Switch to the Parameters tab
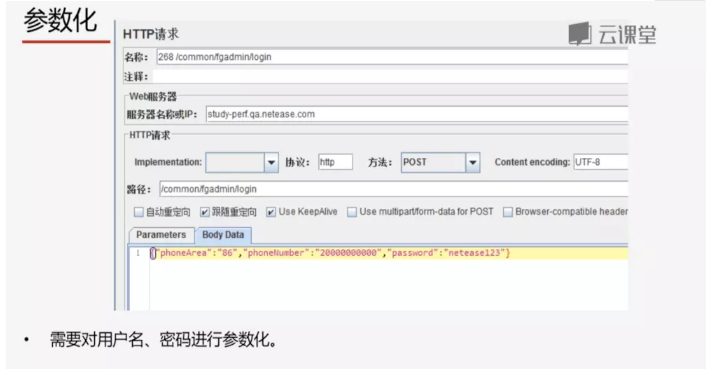This screenshot has height=369, width=709. click(x=161, y=235)
